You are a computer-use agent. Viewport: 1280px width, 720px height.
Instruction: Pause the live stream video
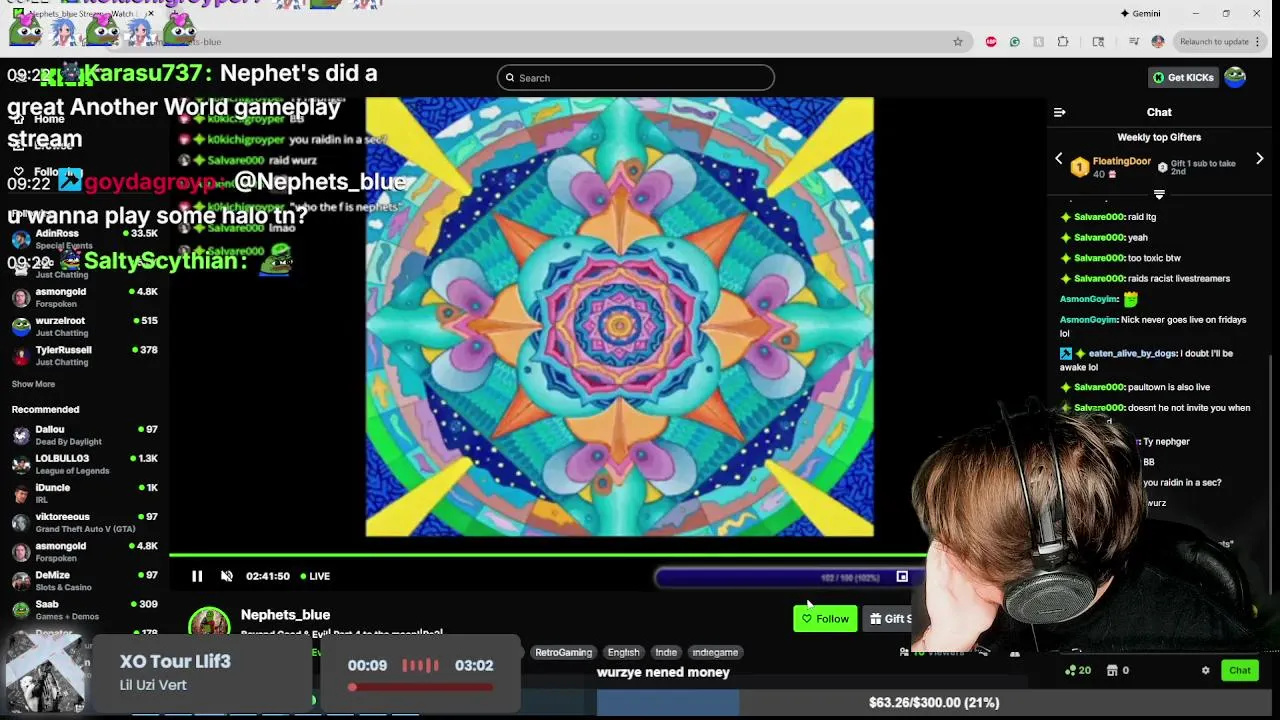pyautogui.click(x=197, y=576)
